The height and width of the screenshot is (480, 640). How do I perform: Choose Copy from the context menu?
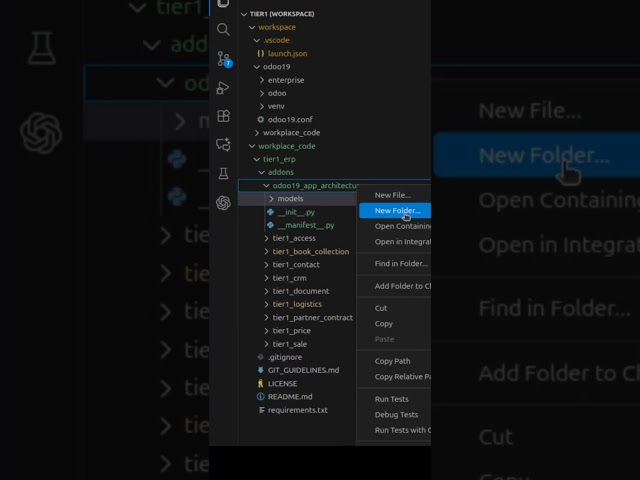395,324
